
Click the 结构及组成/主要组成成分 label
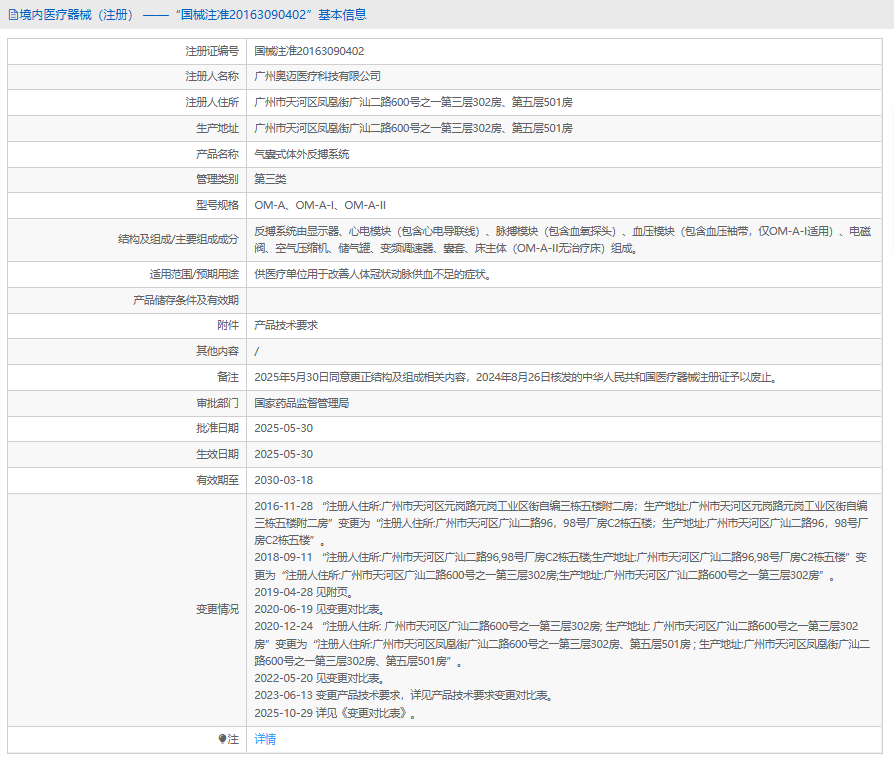point(178,239)
